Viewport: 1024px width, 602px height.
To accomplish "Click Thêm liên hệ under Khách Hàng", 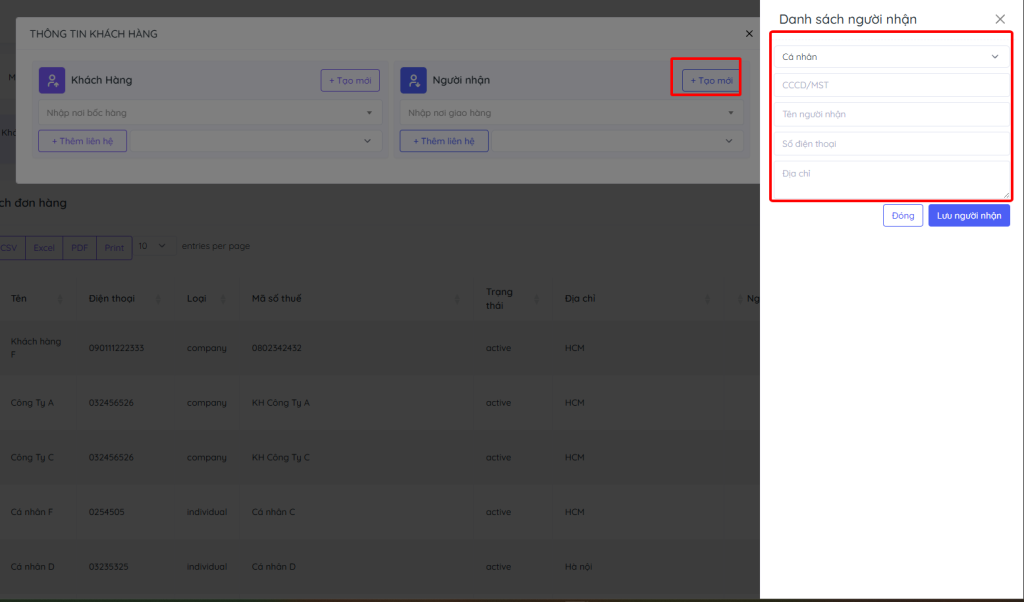I will pyautogui.click(x=82, y=141).
